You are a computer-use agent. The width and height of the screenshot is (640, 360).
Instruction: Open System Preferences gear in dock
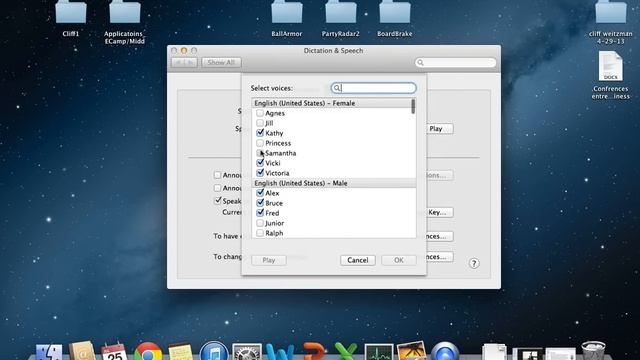[x=247, y=352]
